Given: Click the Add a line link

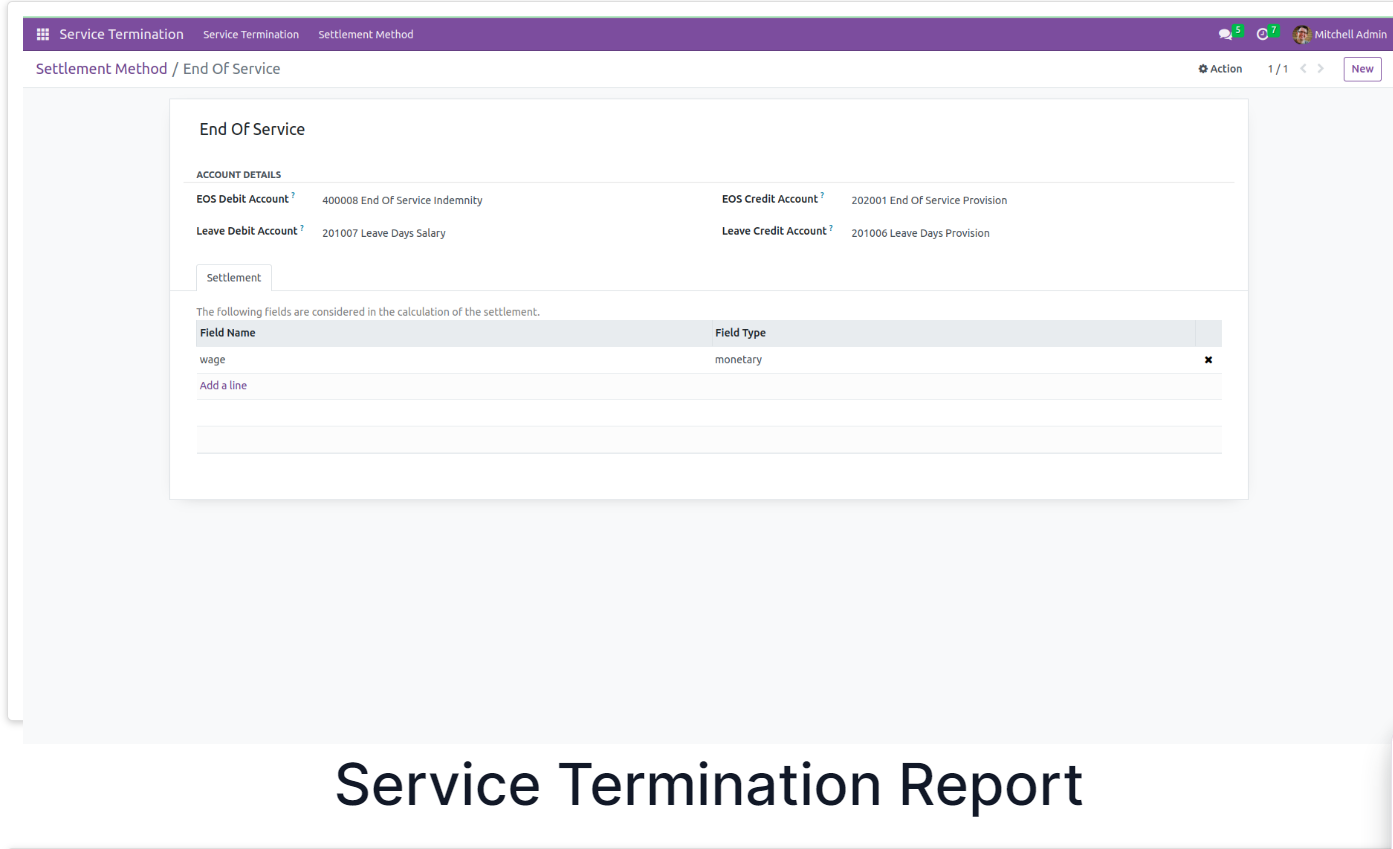Looking at the screenshot, I should pos(223,385).
